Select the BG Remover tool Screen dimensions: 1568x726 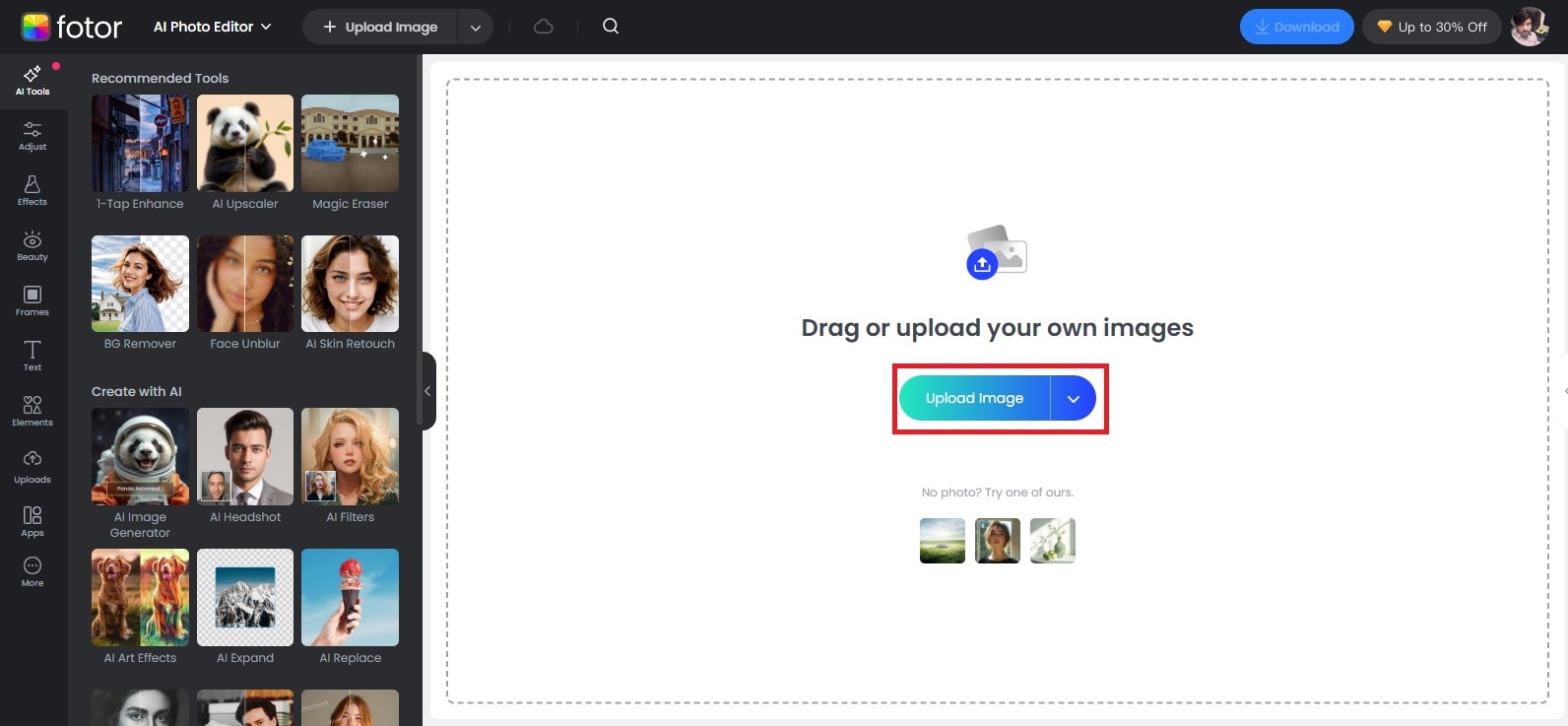(x=140, y=294)
